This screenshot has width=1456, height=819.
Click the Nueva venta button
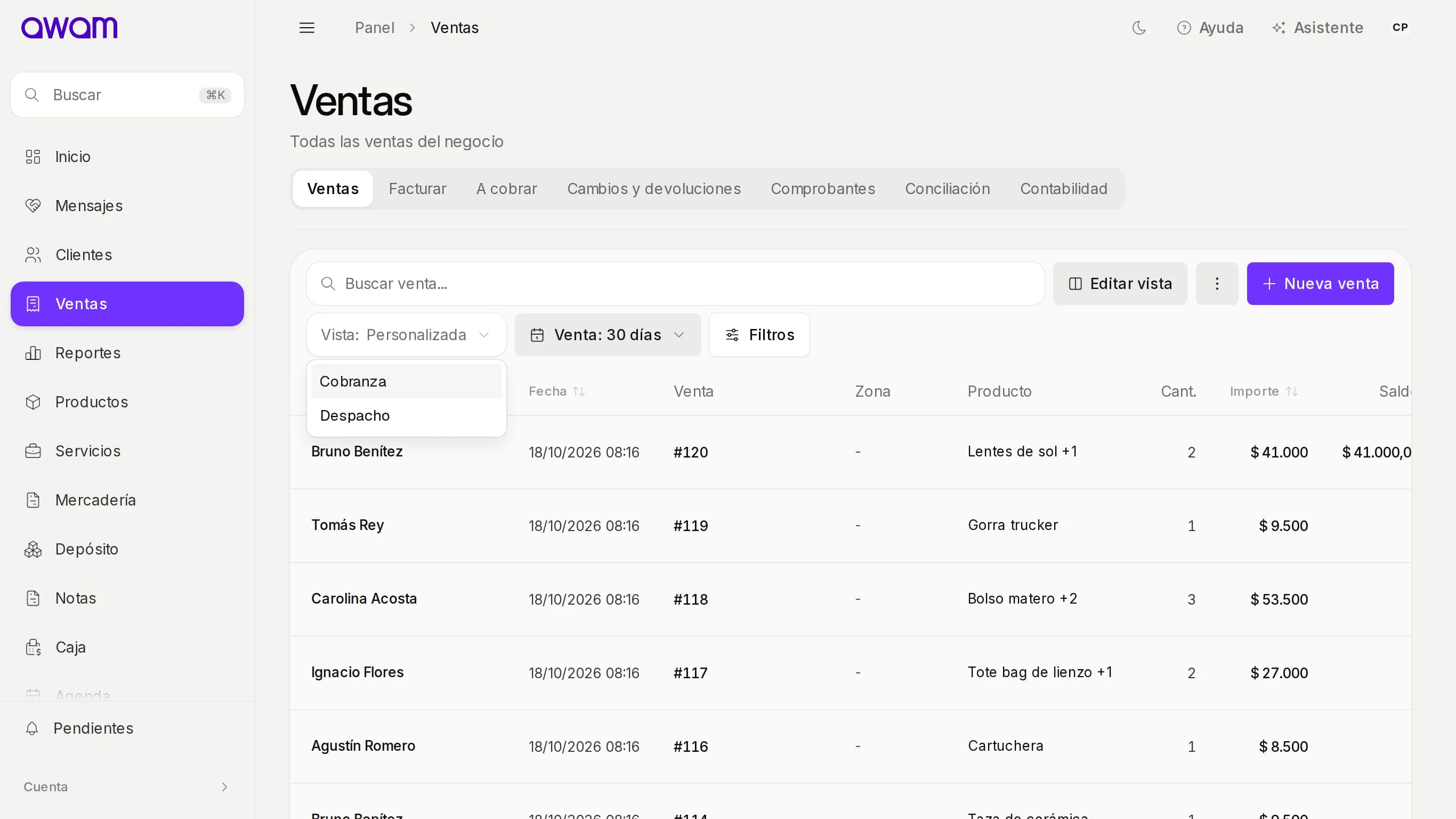coord(1320,284)
